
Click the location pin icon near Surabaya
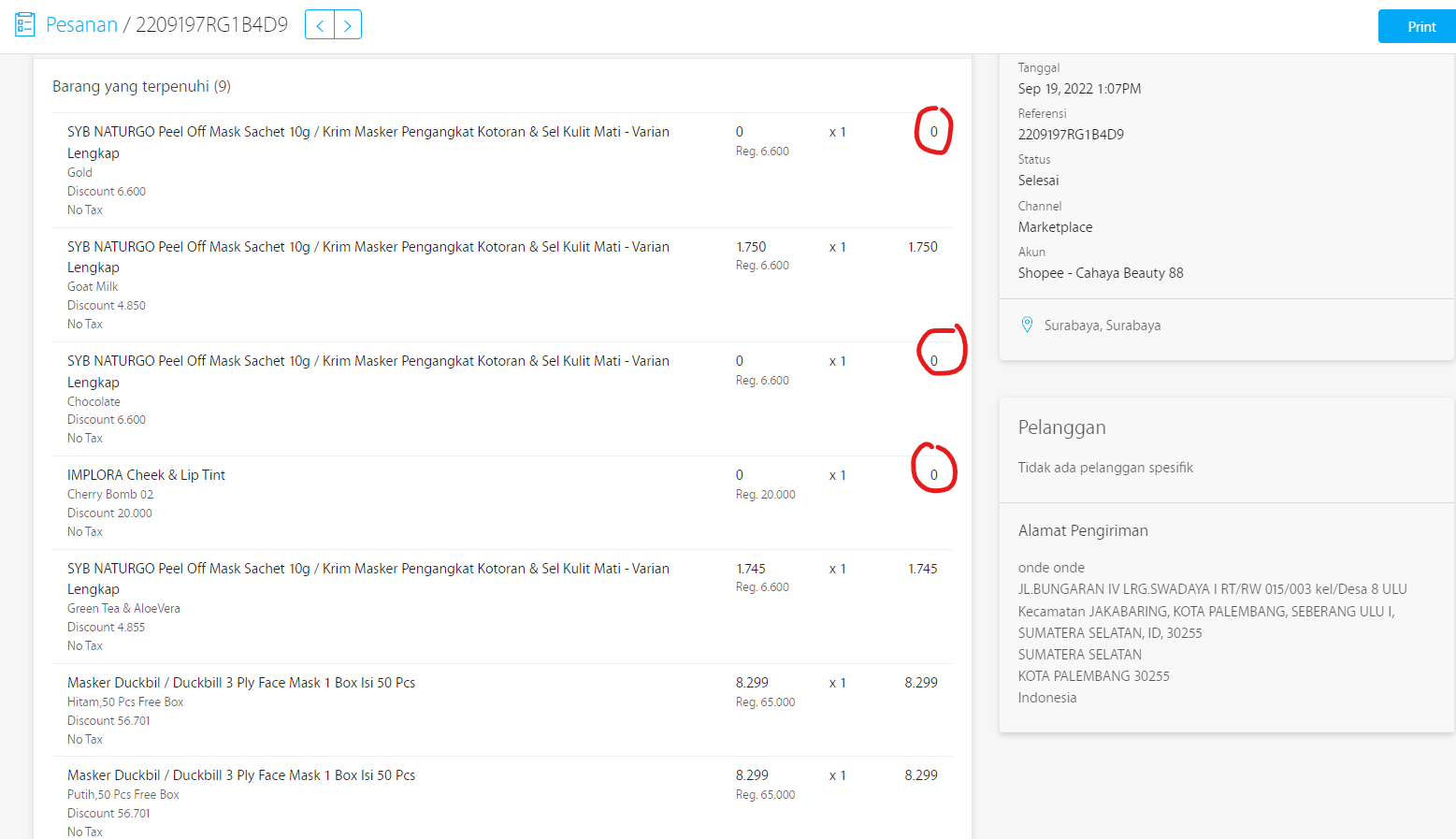coord(1027,325)
